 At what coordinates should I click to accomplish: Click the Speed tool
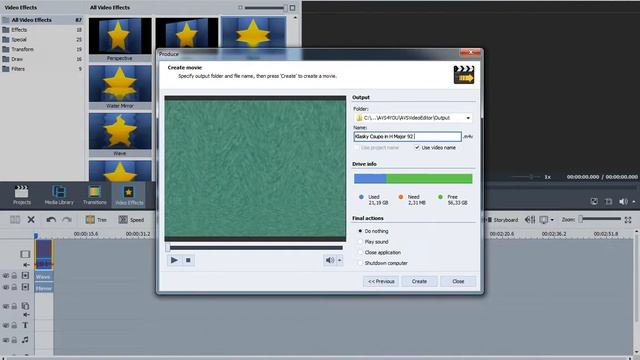coord(131,220)
